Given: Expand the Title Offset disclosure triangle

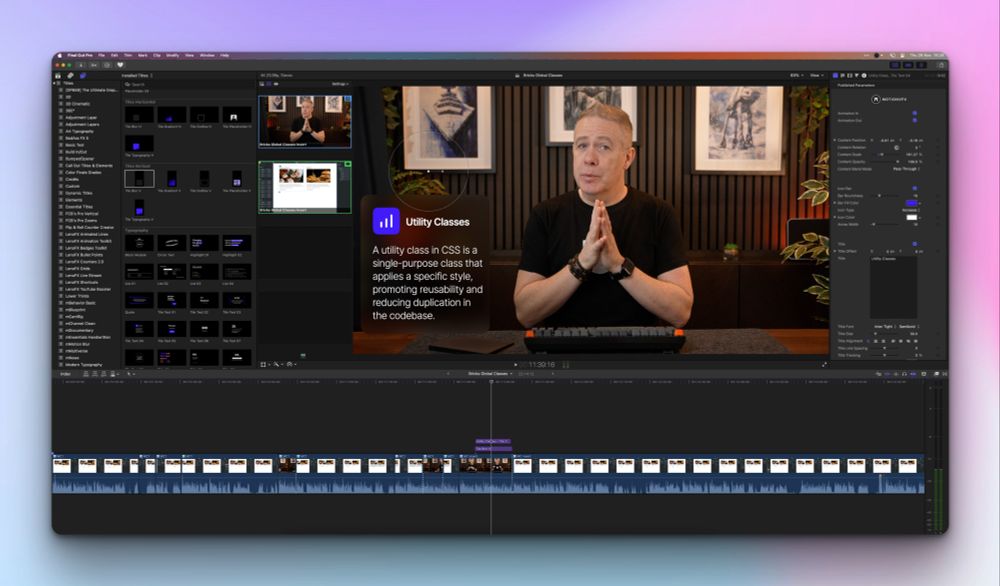Looking at the screenshot, I should [834, 251].
